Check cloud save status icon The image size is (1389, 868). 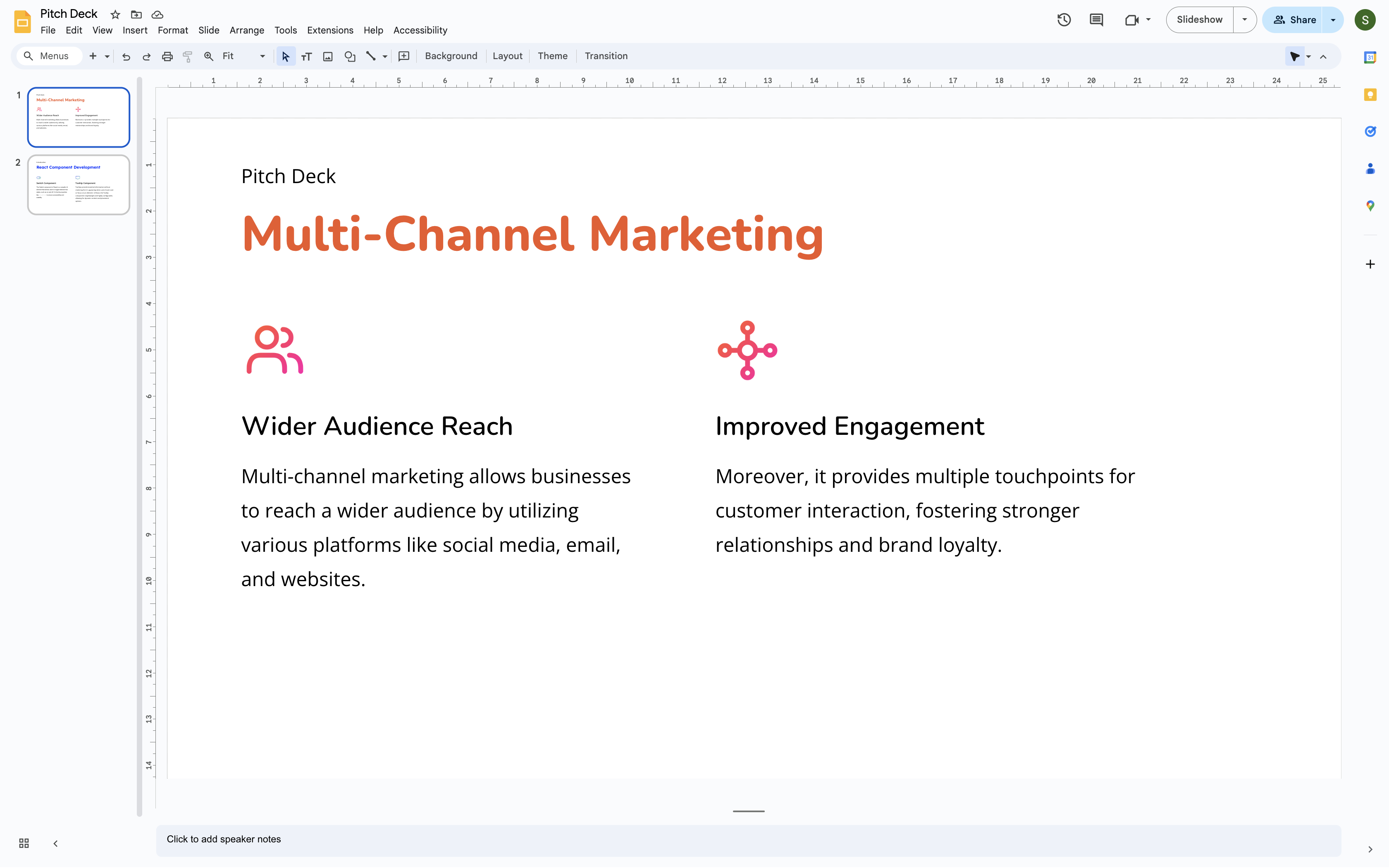157,14
